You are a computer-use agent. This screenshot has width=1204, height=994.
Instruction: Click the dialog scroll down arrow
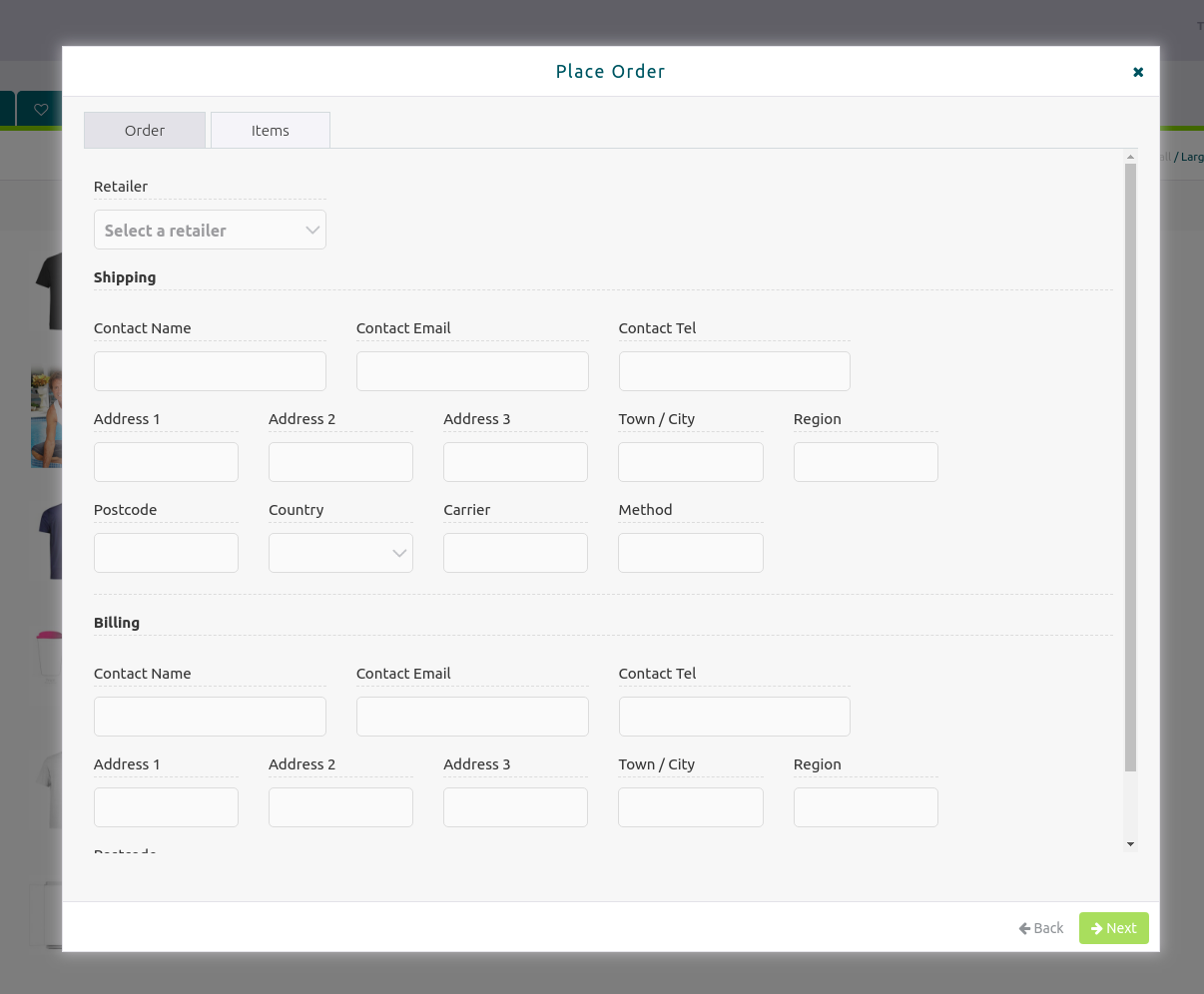[1130, 844]
